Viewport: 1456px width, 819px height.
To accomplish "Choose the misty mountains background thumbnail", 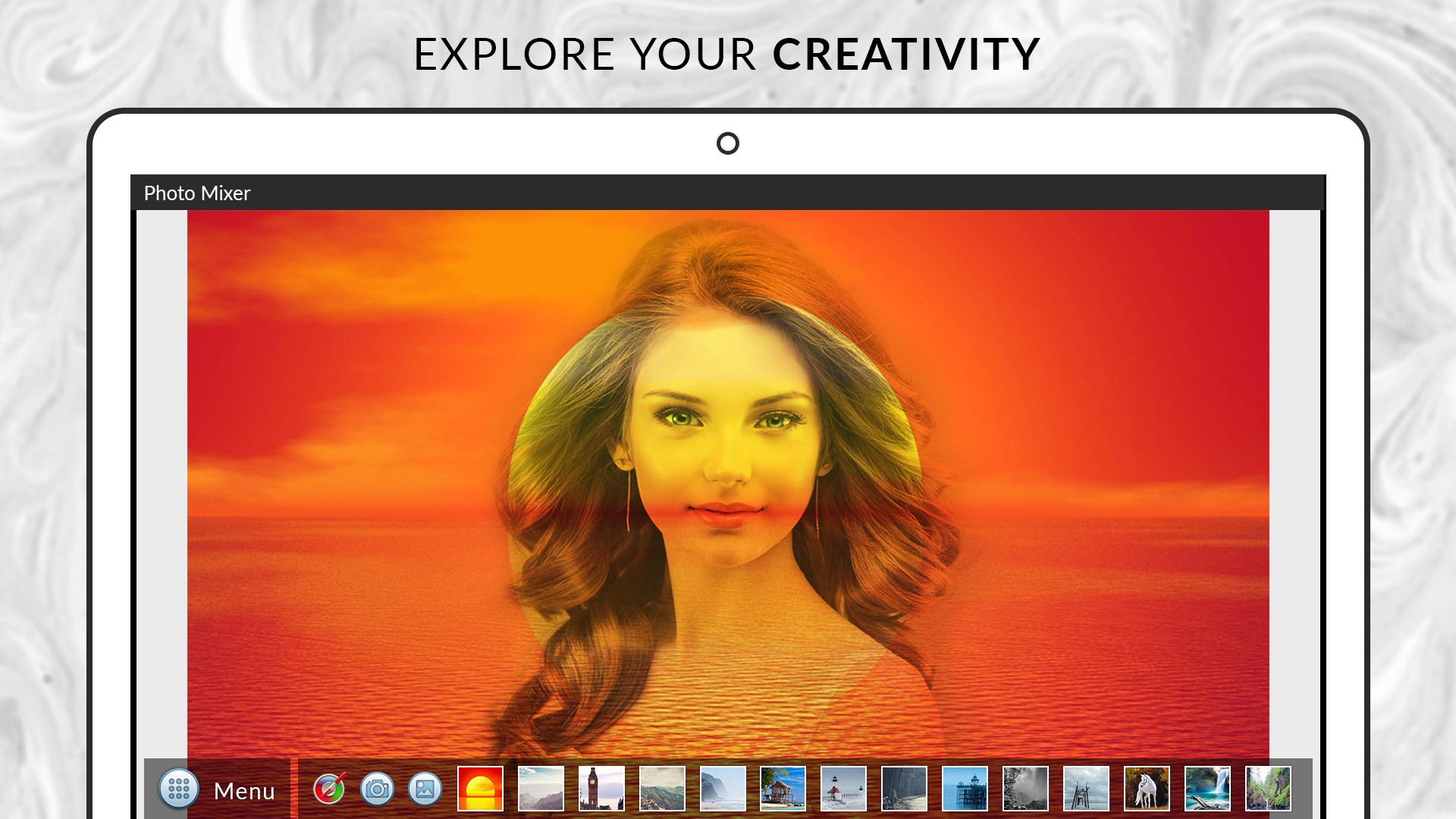I will (541, 789).
